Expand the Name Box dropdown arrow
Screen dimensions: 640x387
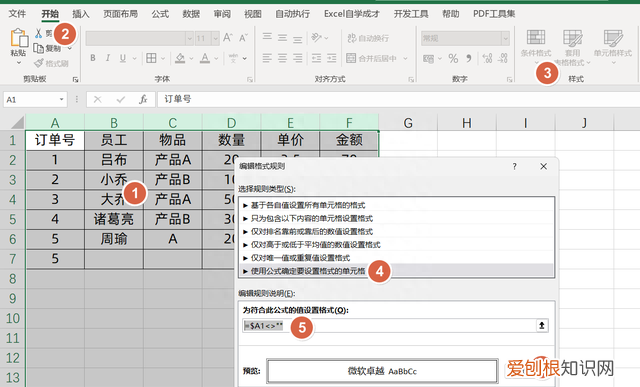click(x=61, y=99)
